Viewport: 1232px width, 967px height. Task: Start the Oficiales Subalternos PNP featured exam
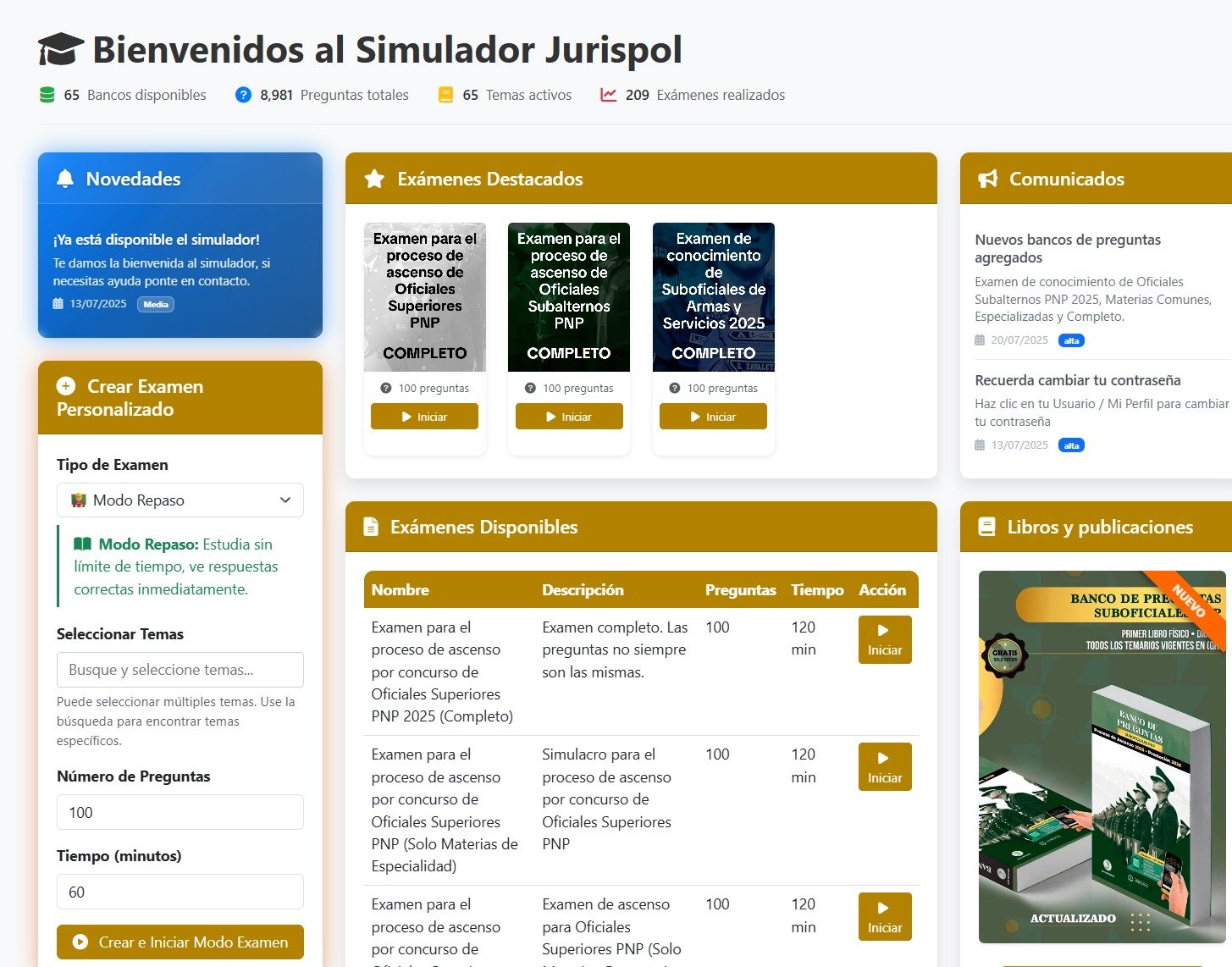569,417
